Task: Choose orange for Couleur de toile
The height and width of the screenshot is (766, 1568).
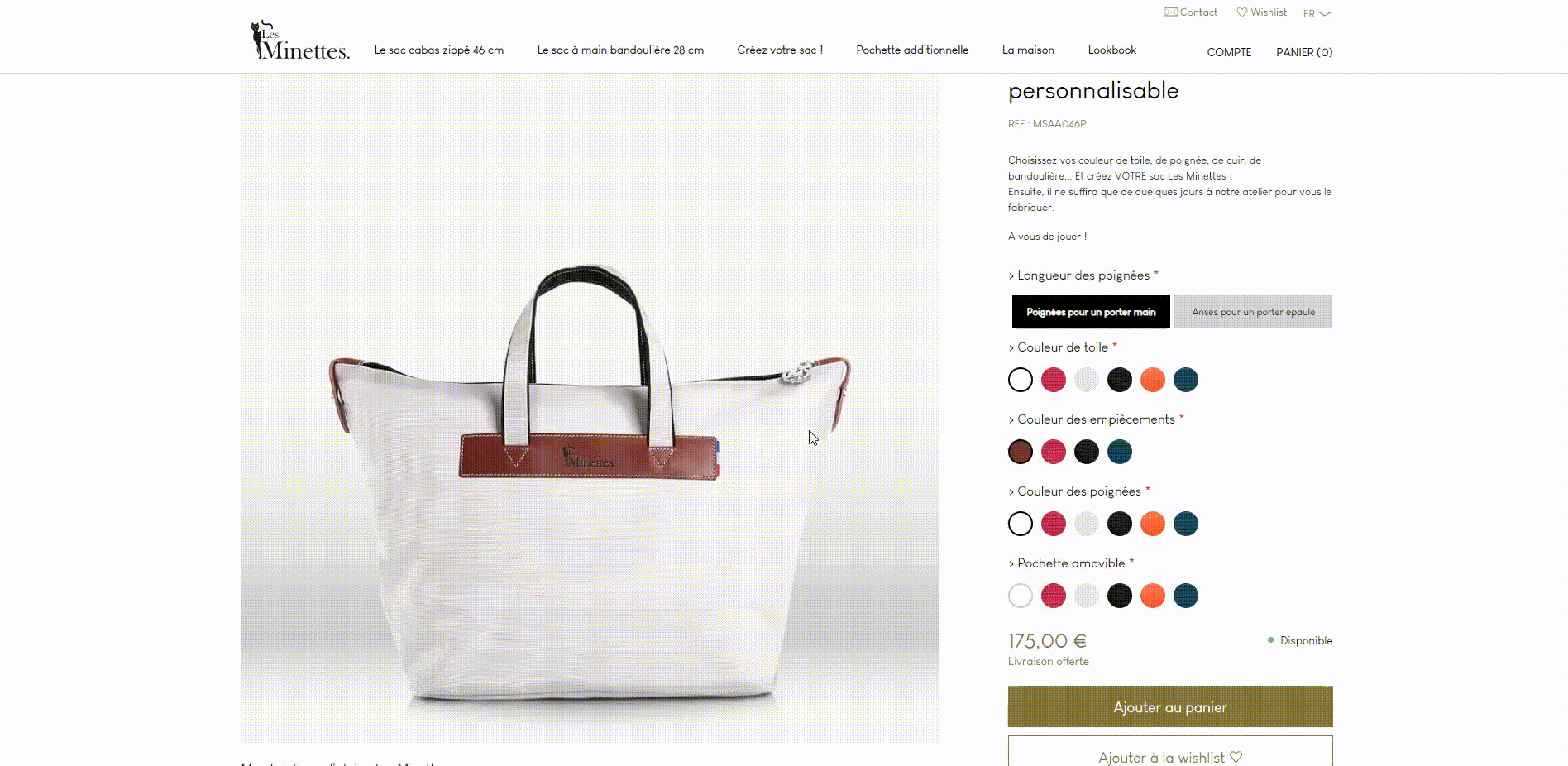Action: pyautogui.click(x=1153, y=380)
